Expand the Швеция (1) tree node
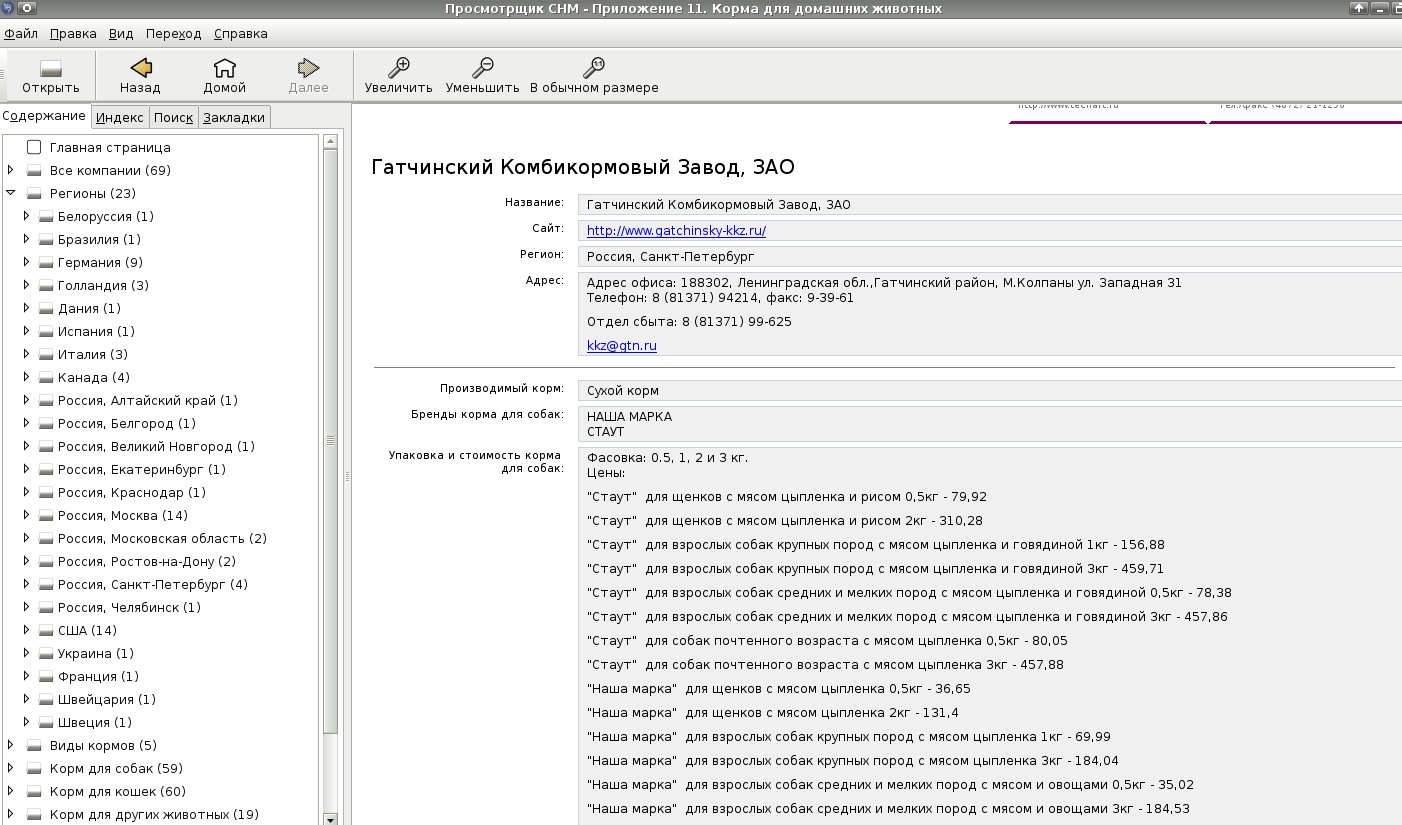 point(27,722)
